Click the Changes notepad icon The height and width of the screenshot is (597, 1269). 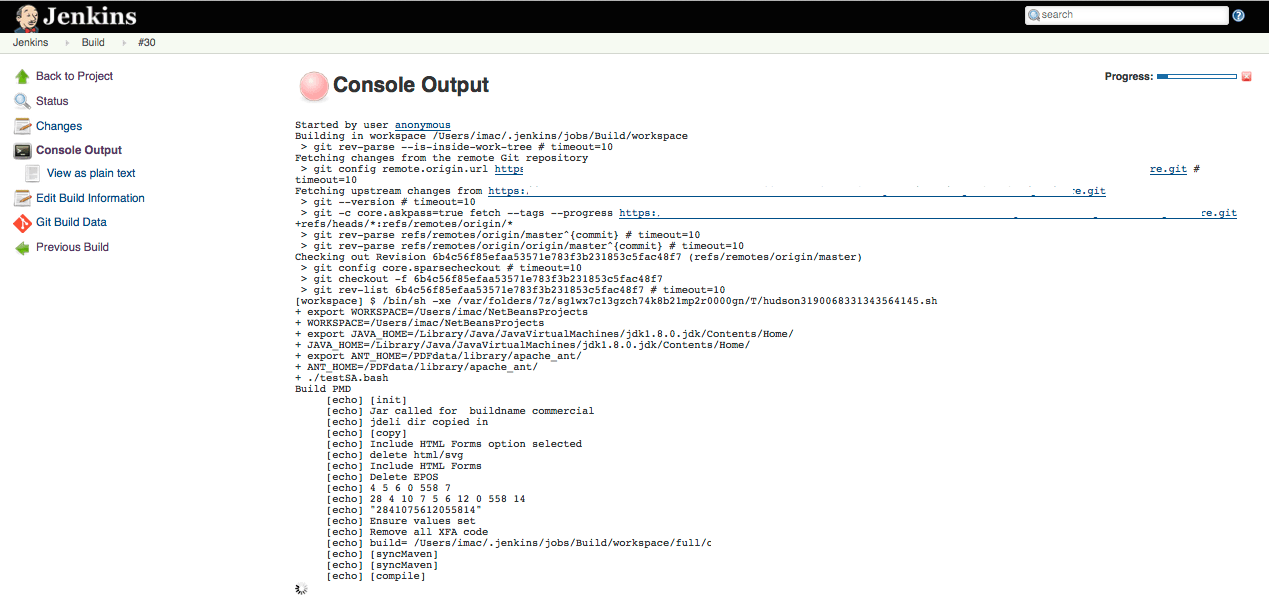tap(22, 126)
